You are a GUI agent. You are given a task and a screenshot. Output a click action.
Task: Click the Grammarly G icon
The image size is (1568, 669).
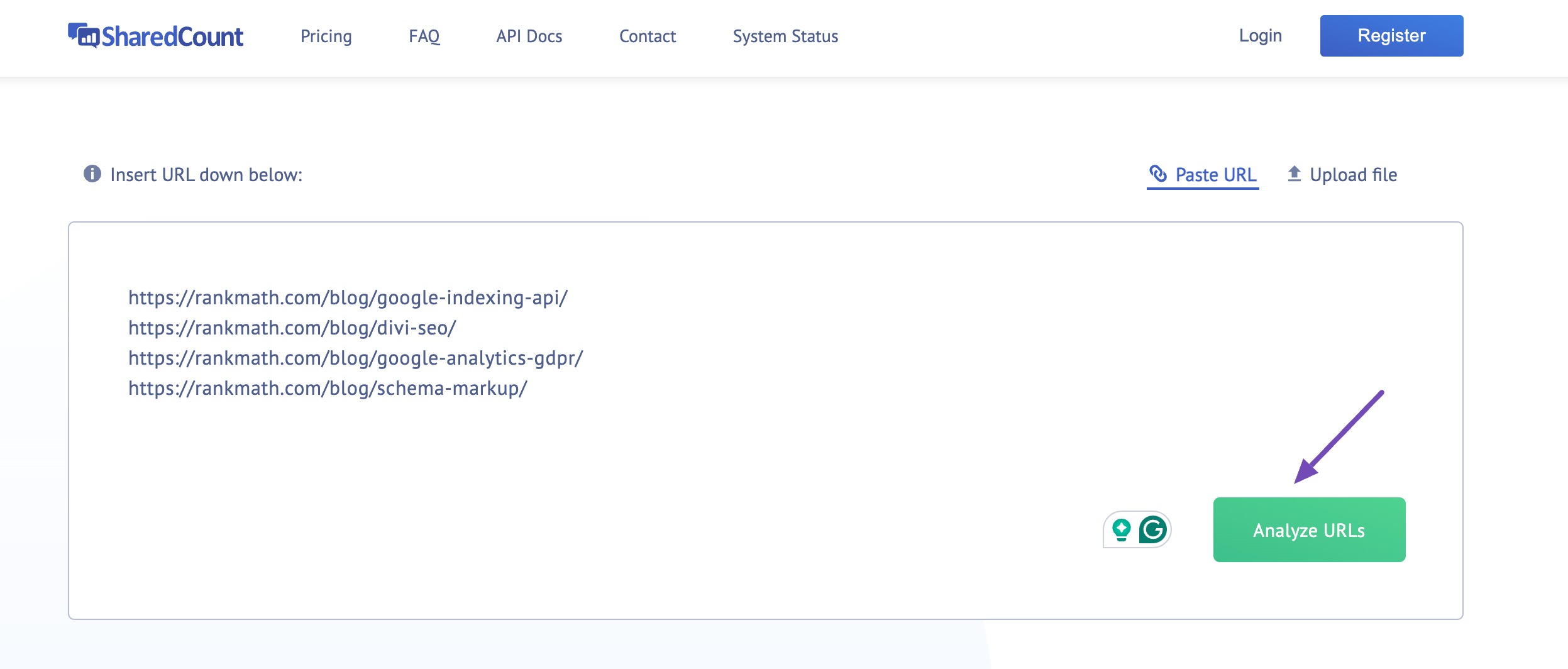[1153, 529]
